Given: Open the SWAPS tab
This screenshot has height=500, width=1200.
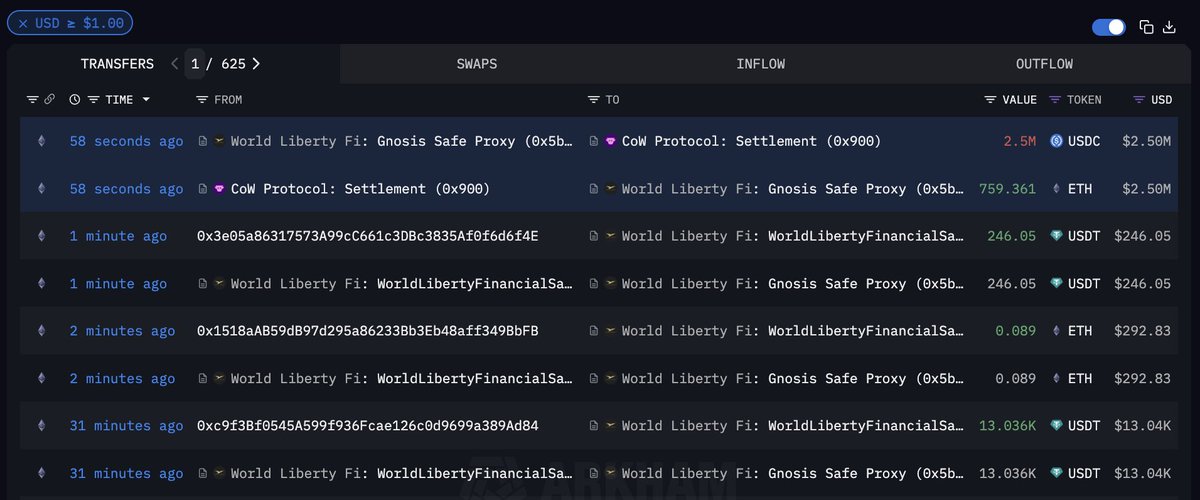Looking at the screenshot, I should pos(477,63).
